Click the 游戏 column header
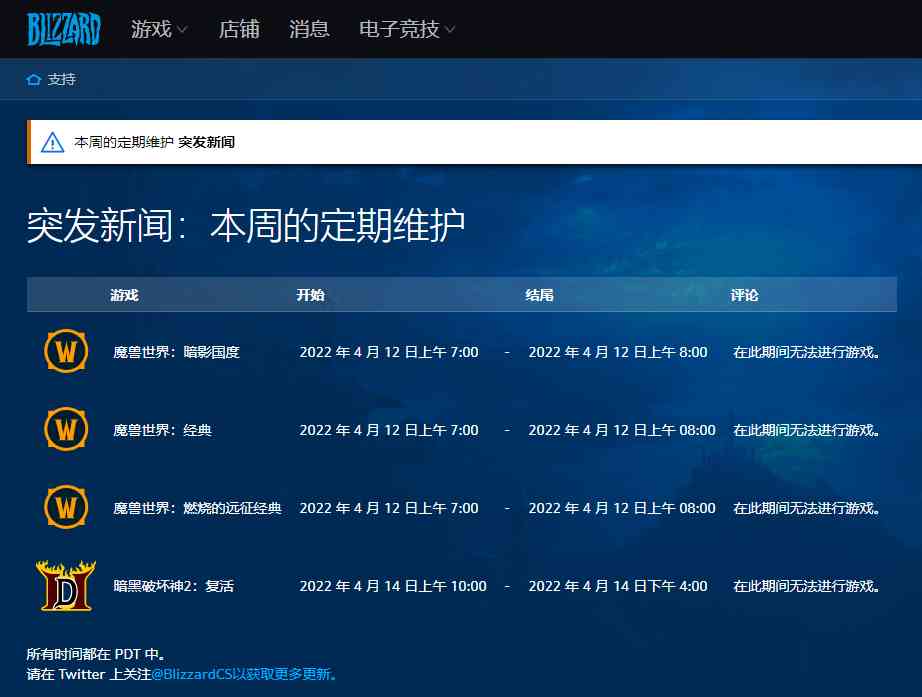This screenshot has height=697, width=922. coord(124,295)
